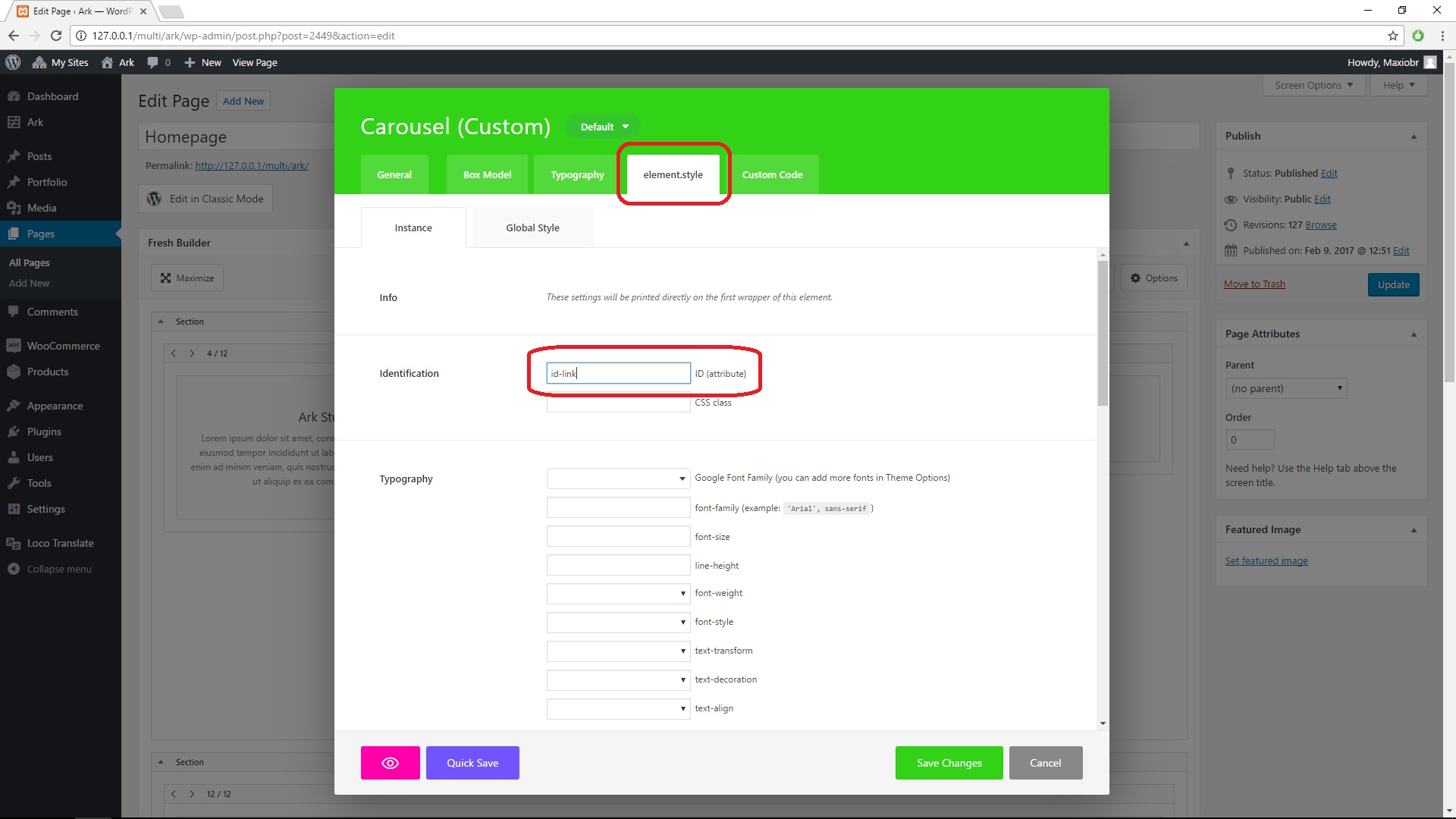Click the Move to Trash link
1456x819 pixels.
(1254, 284)
